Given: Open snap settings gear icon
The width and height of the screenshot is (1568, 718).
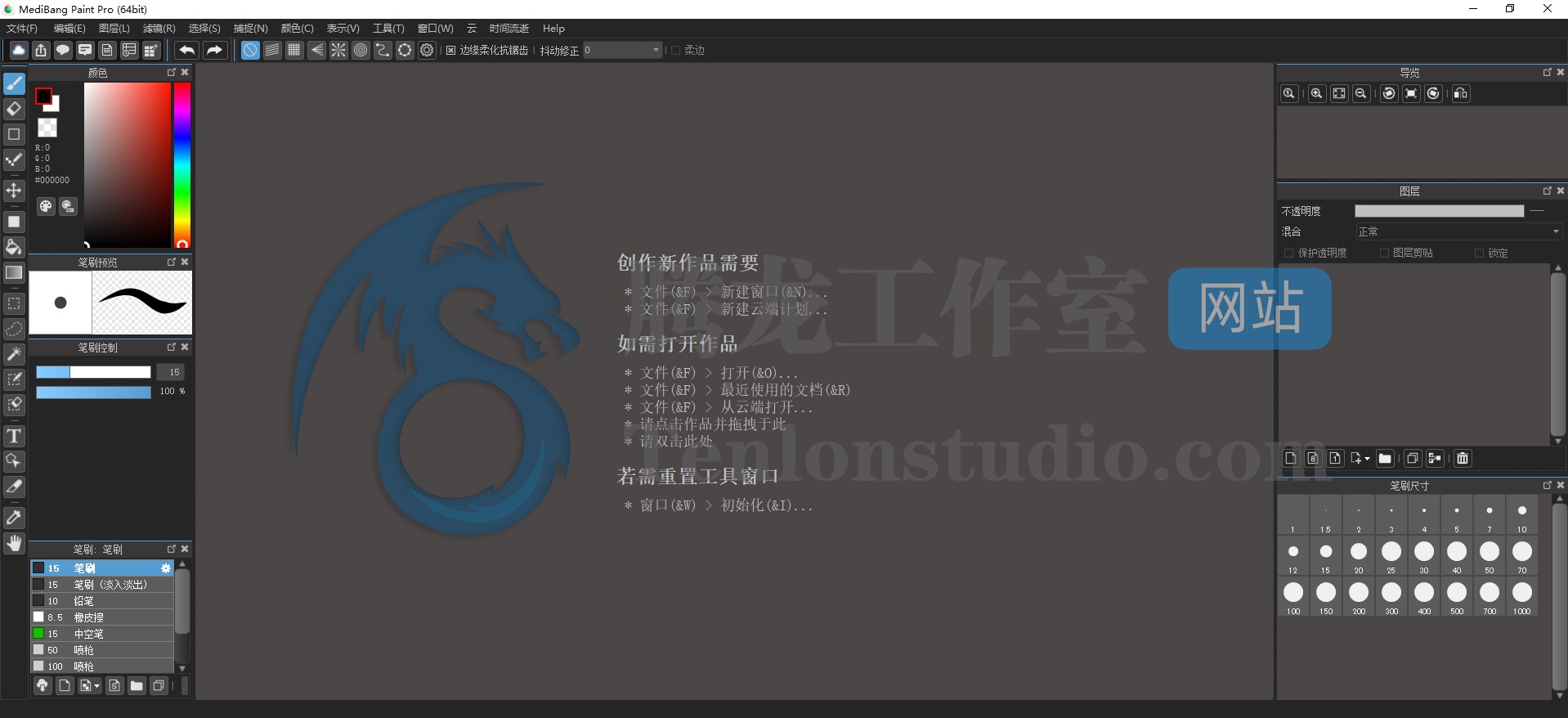Looking at the screenshot, I should (427, 50).
